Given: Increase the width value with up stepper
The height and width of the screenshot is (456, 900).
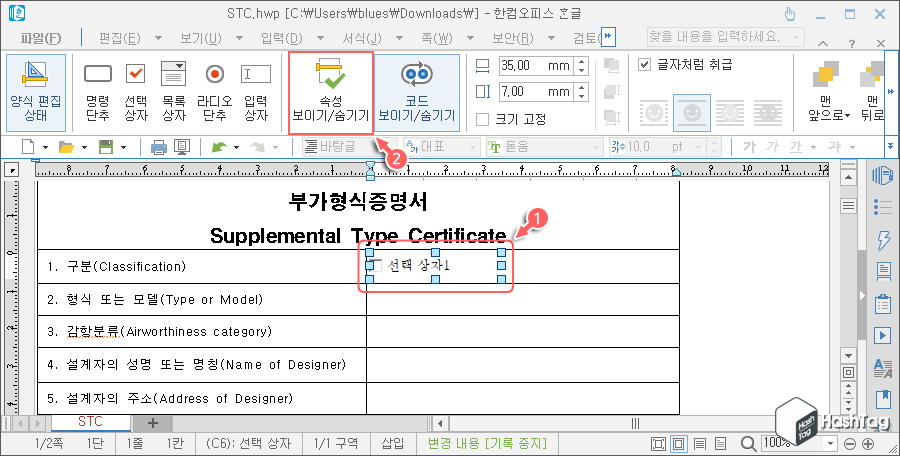Looking at the screenshot, I should click(x=582, y=61).
